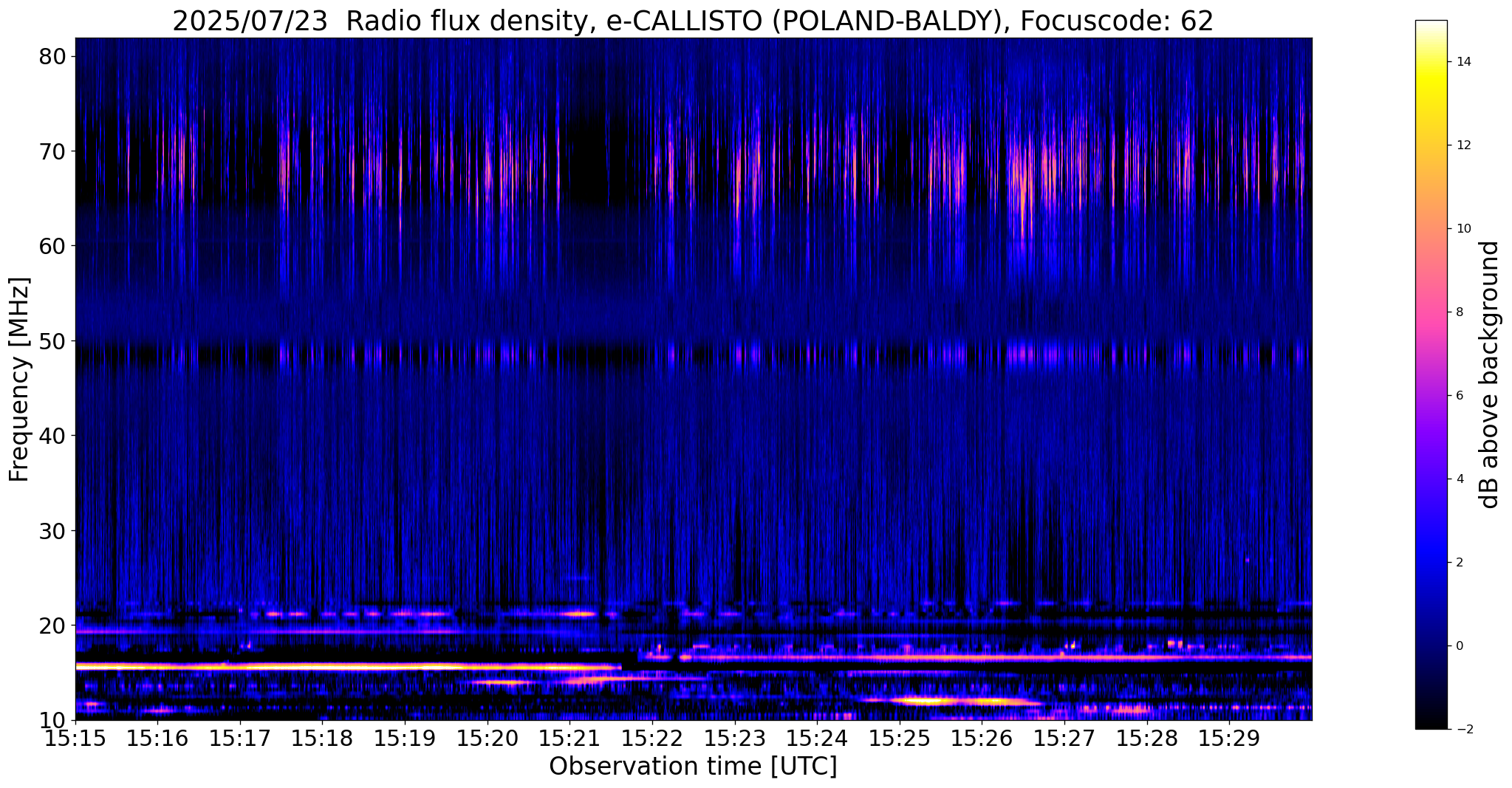Click the colorbar tick value 6
This screenshot has height=788, width=1512.
click(1459, 396)
